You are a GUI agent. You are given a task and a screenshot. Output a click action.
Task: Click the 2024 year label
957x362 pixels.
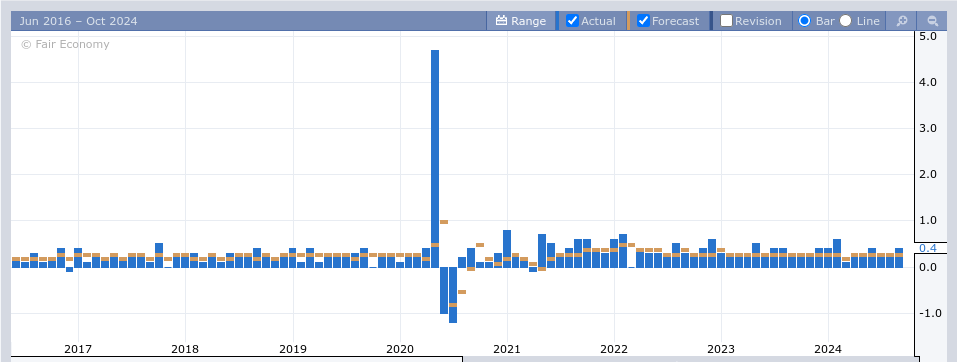tap(828, 349)
